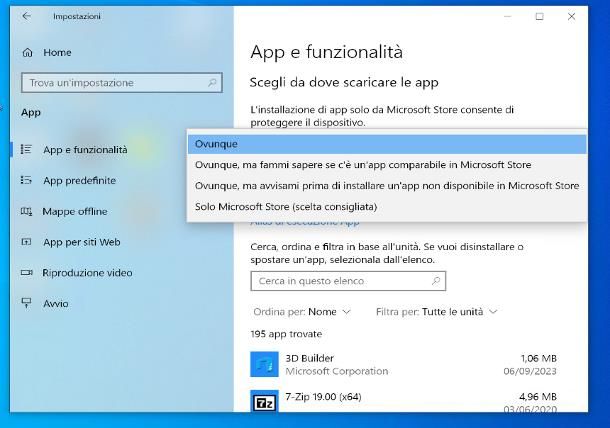
Task: Click Microsoft Corporation publisher text
Action: point(337,371)
